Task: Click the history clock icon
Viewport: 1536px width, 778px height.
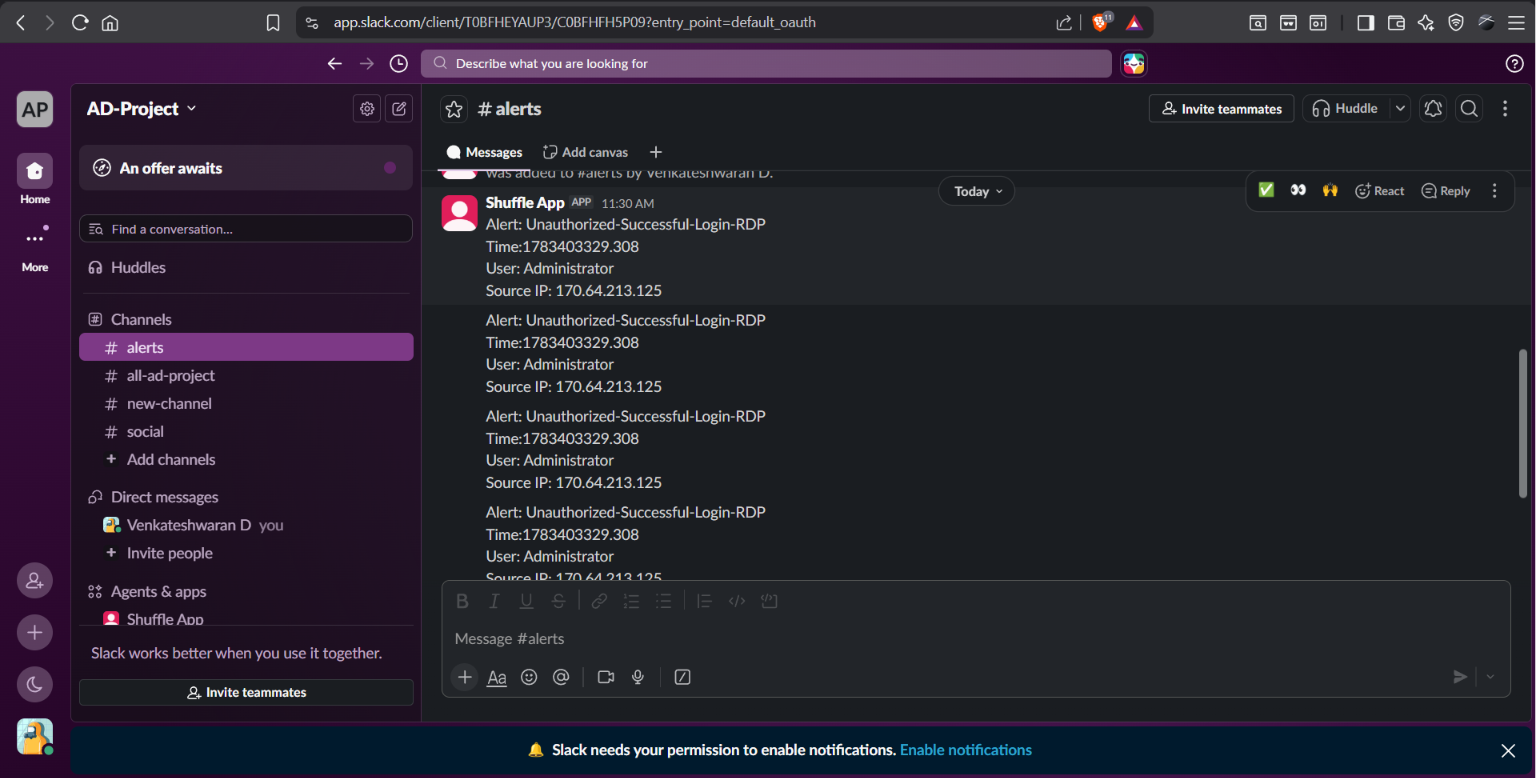Action: tap(398, 63)
